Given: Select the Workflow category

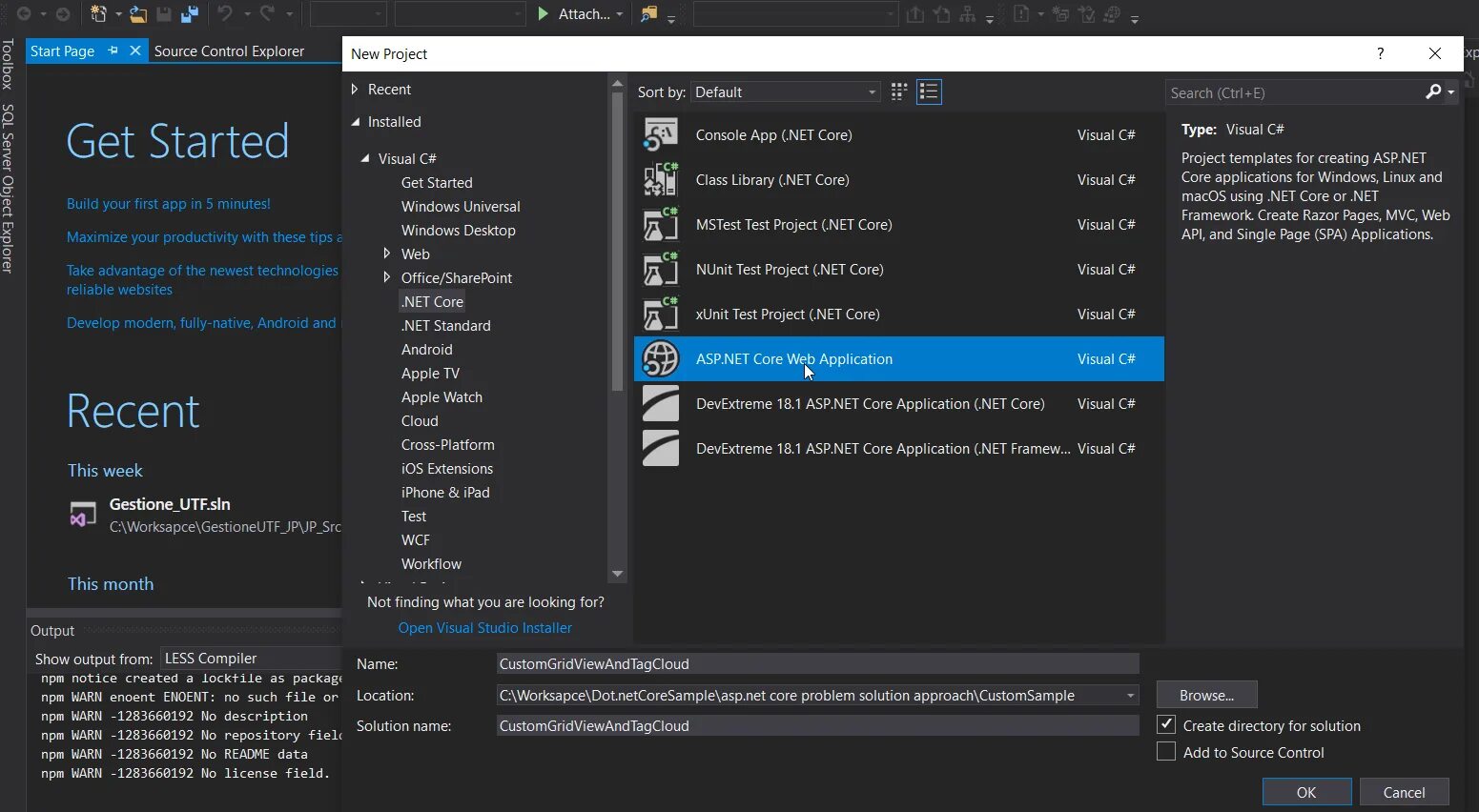Looking at the screenshot, I should pos(431,563).
